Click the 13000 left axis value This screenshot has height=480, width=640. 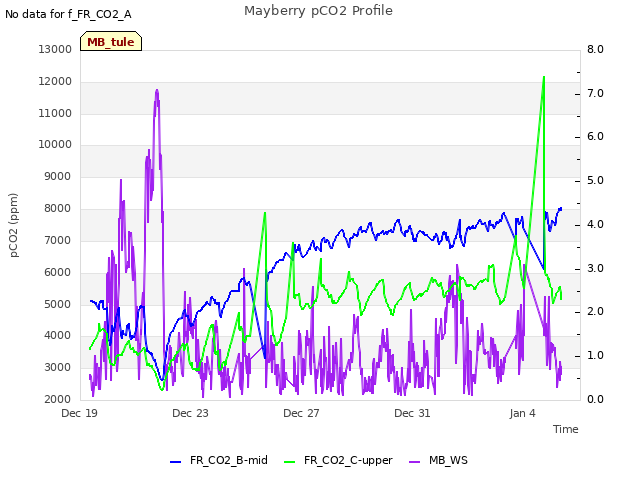click(x=55, y=49)
